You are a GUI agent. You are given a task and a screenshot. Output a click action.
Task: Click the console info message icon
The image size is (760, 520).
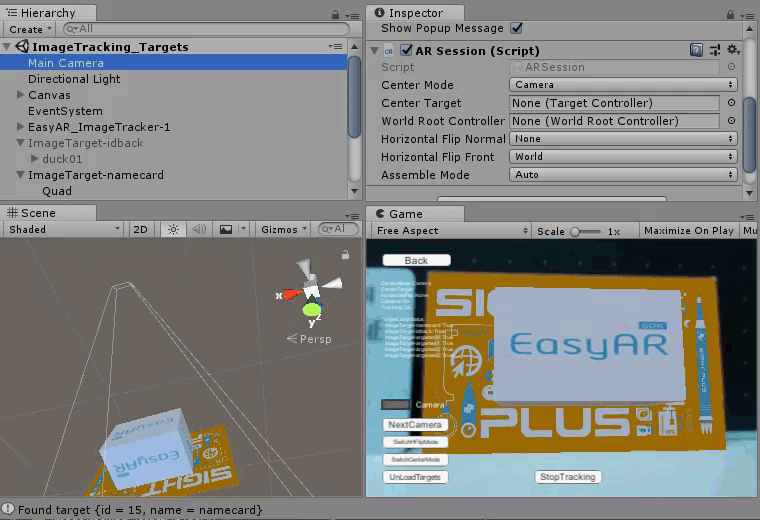click(8, 509)
